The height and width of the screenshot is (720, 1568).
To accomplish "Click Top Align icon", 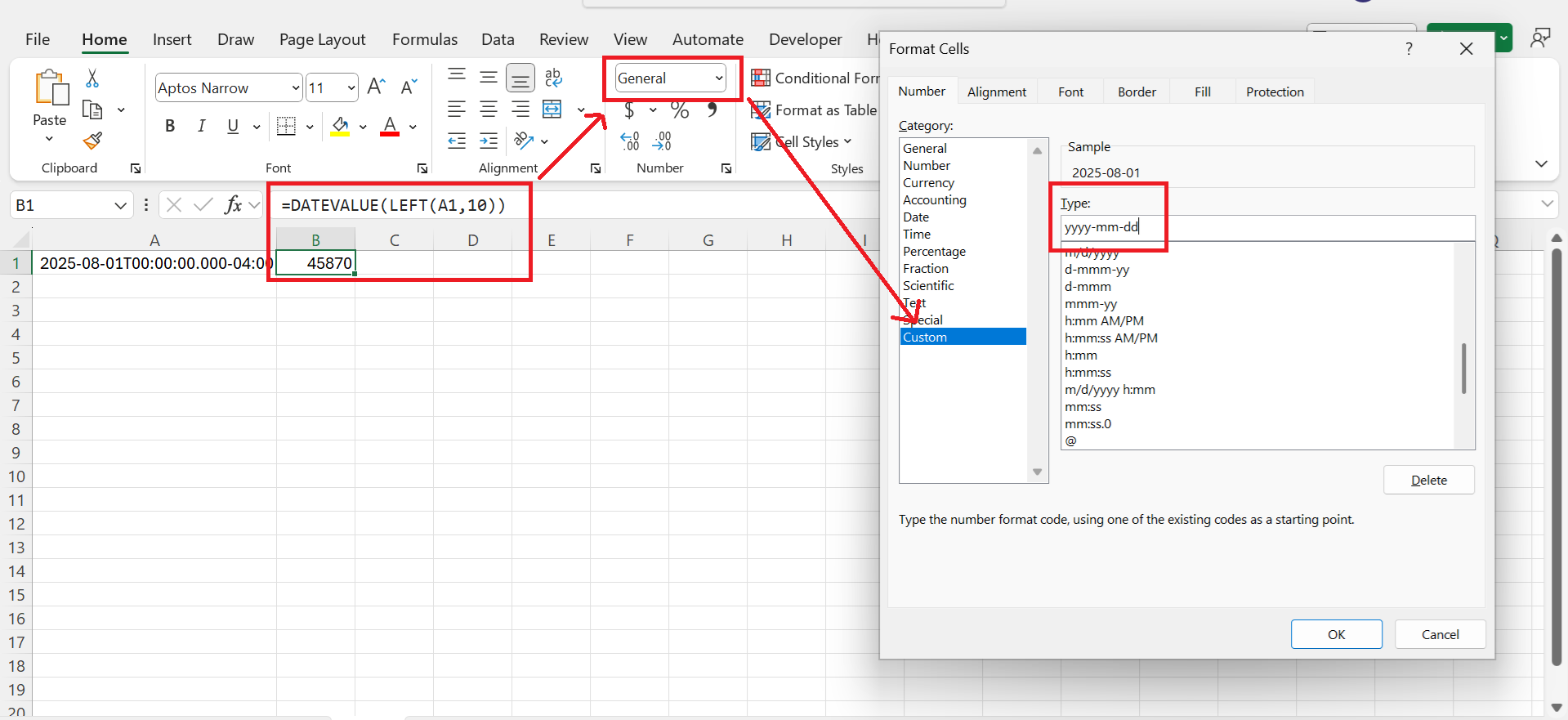I will coord(457,77).
